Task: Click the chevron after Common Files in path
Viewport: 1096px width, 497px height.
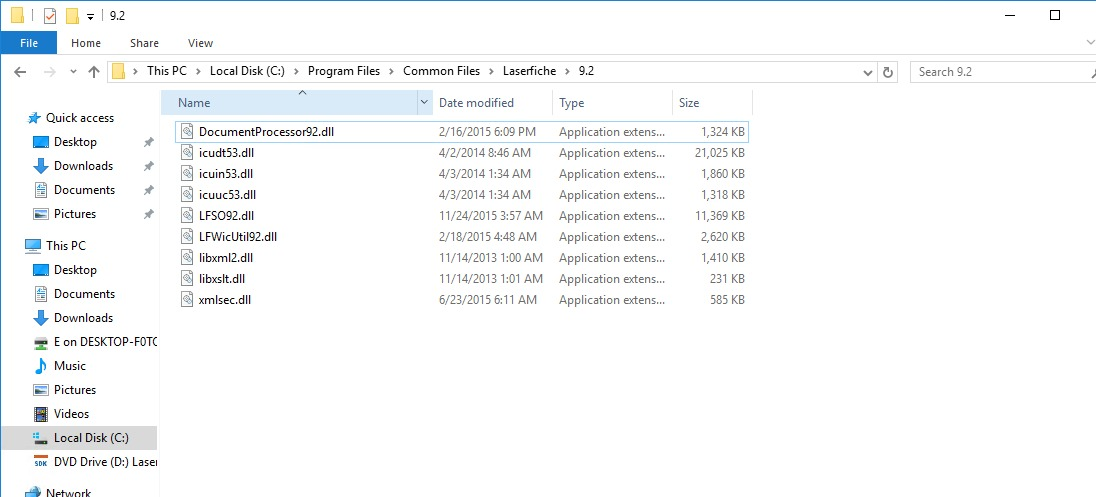Action: tap(491, 71)
